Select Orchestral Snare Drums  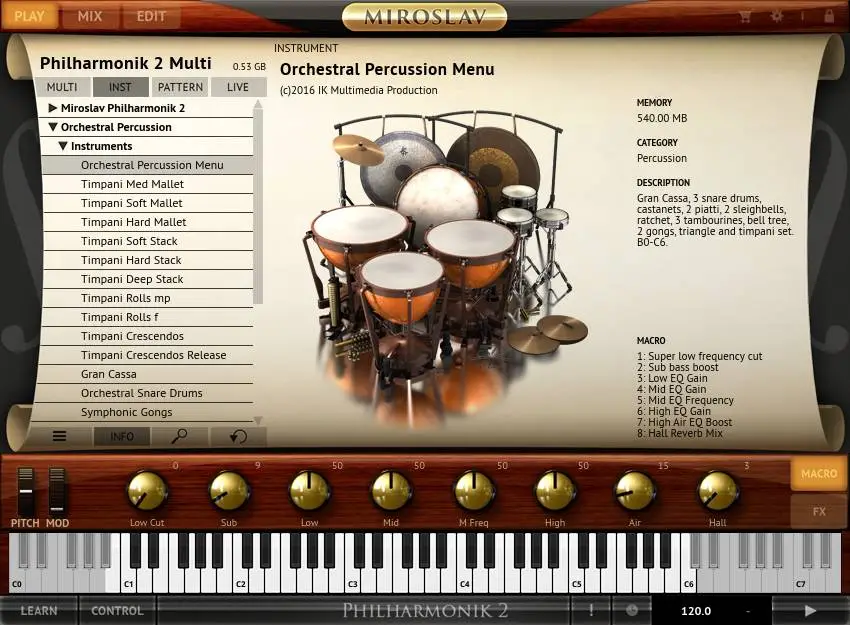[147, 392]
